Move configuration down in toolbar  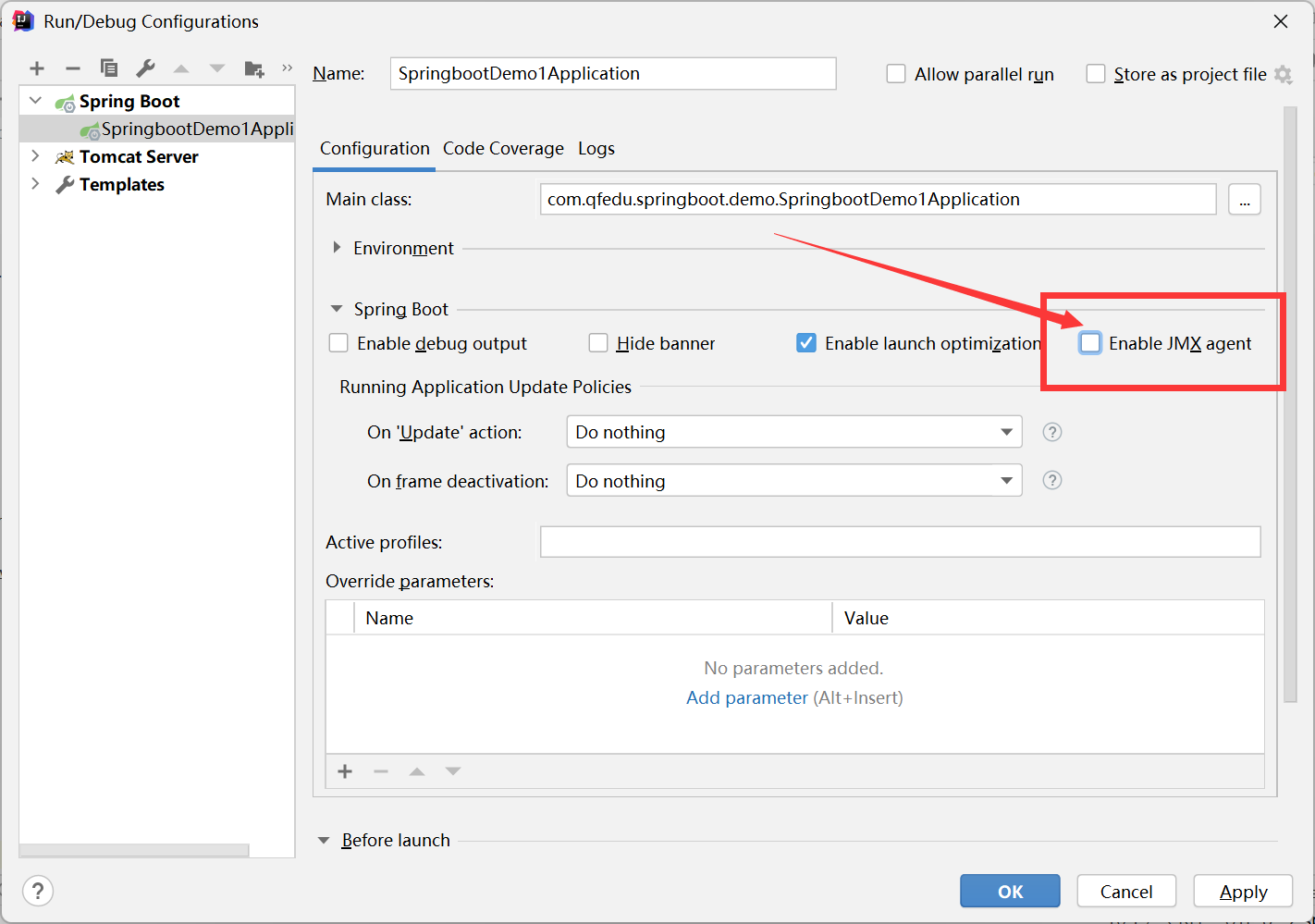pyautogui.click(x=217, y=68)
